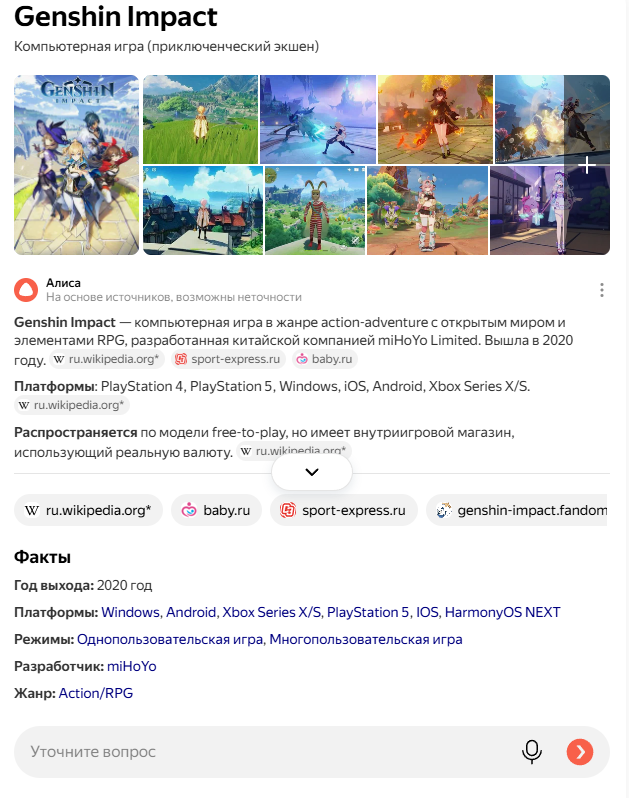Open the Genshin Impact cover art thumbnail
The width and height of the screenshot is (629, 798).
click(76, 165)
